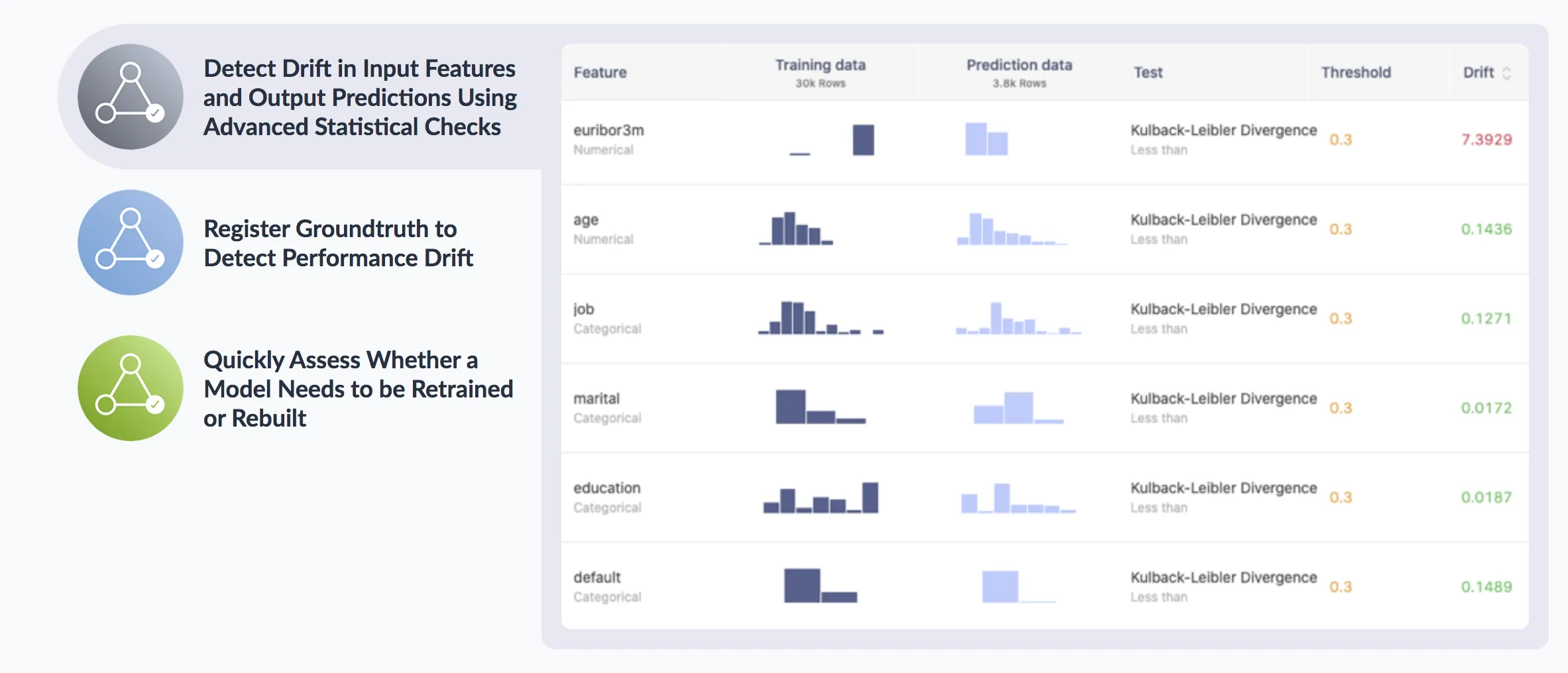Click the green retrain assessment circle icon
Viewport: 1568px width, 673px height.
click(131, 388)
